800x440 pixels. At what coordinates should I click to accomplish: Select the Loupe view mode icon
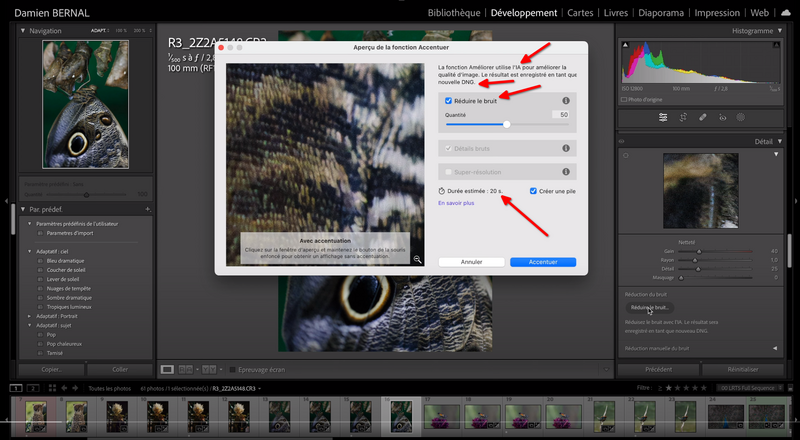(167, 369)
